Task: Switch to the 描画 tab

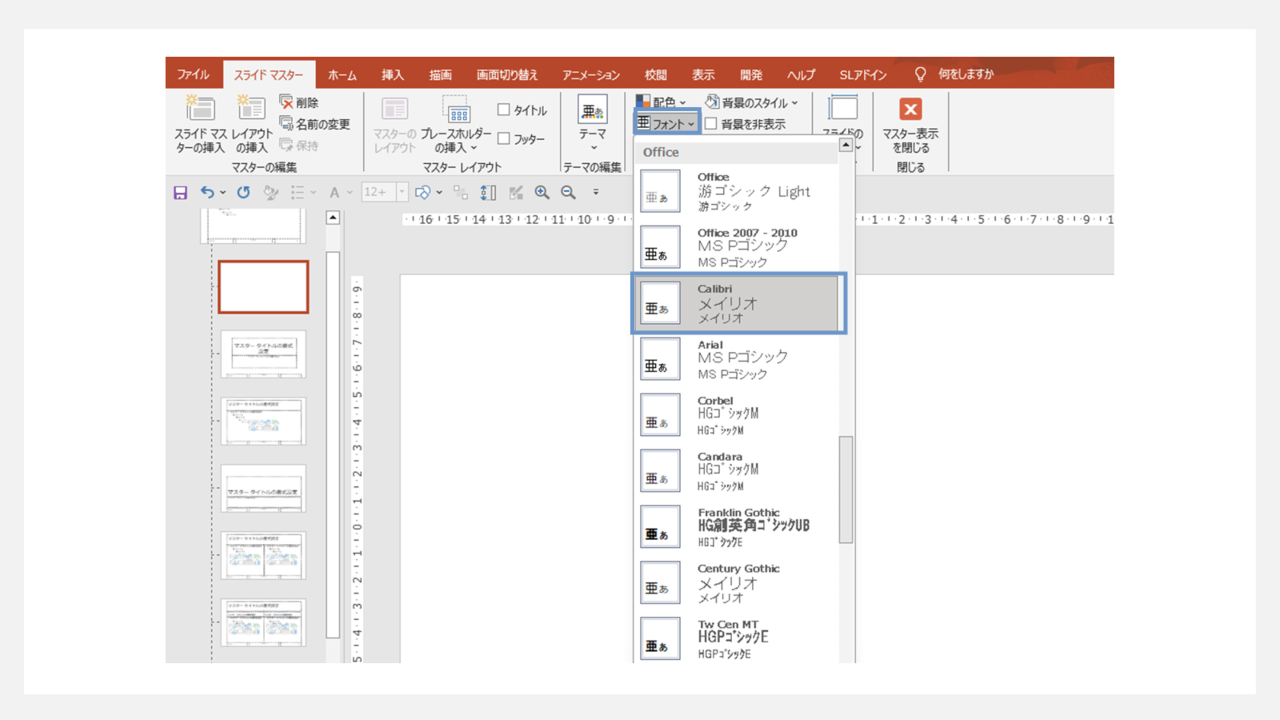Action: (x=440, y=75)
